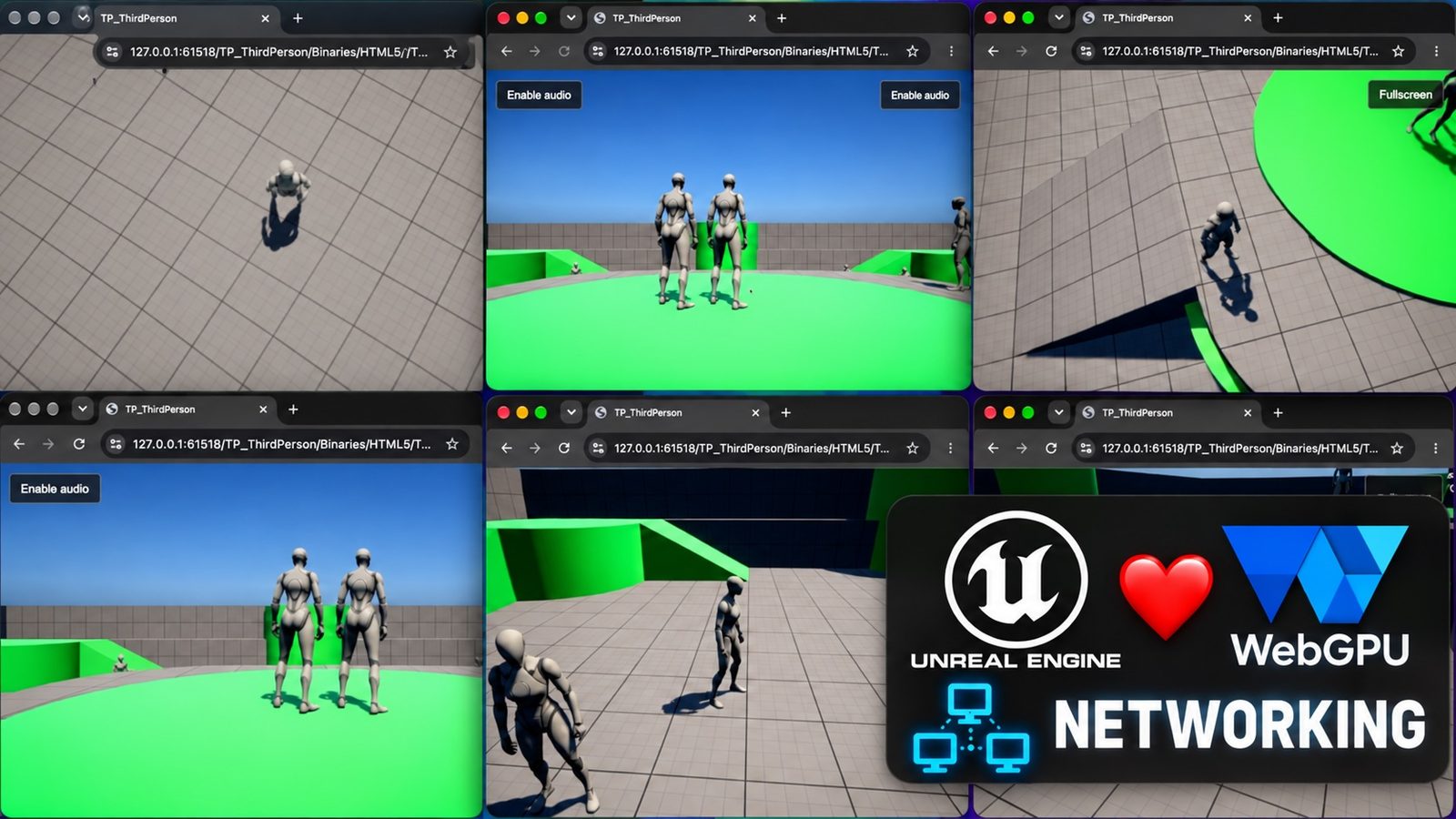1456x819 pixels.
Task: Select TP_ThirdPerson tab in bottom-left window
Action: pos(186,409)
